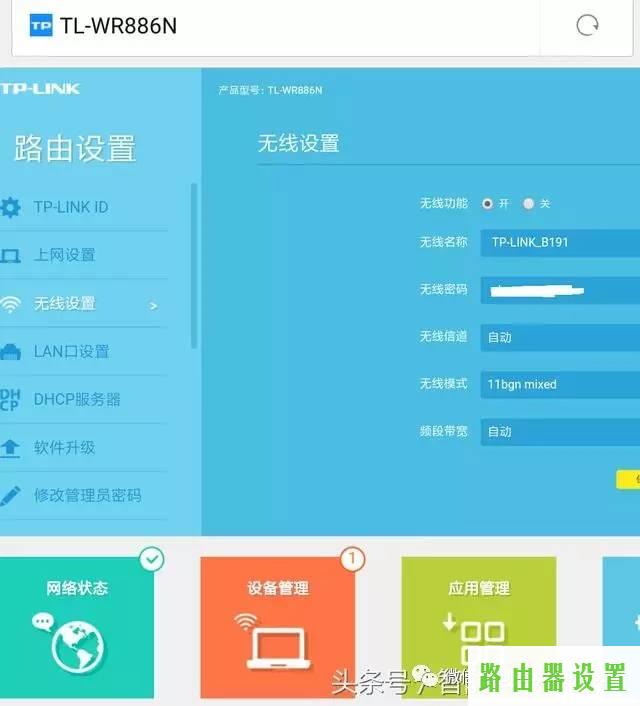Click the sidebar menu scrollbar
640x706 pixels.
[x=194, y=266]
